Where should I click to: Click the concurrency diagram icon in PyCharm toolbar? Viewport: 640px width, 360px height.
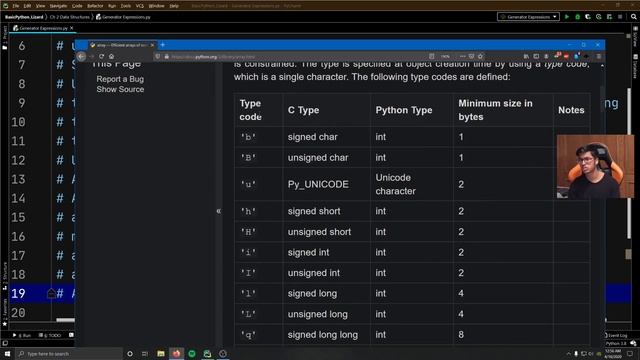point(609,17)
